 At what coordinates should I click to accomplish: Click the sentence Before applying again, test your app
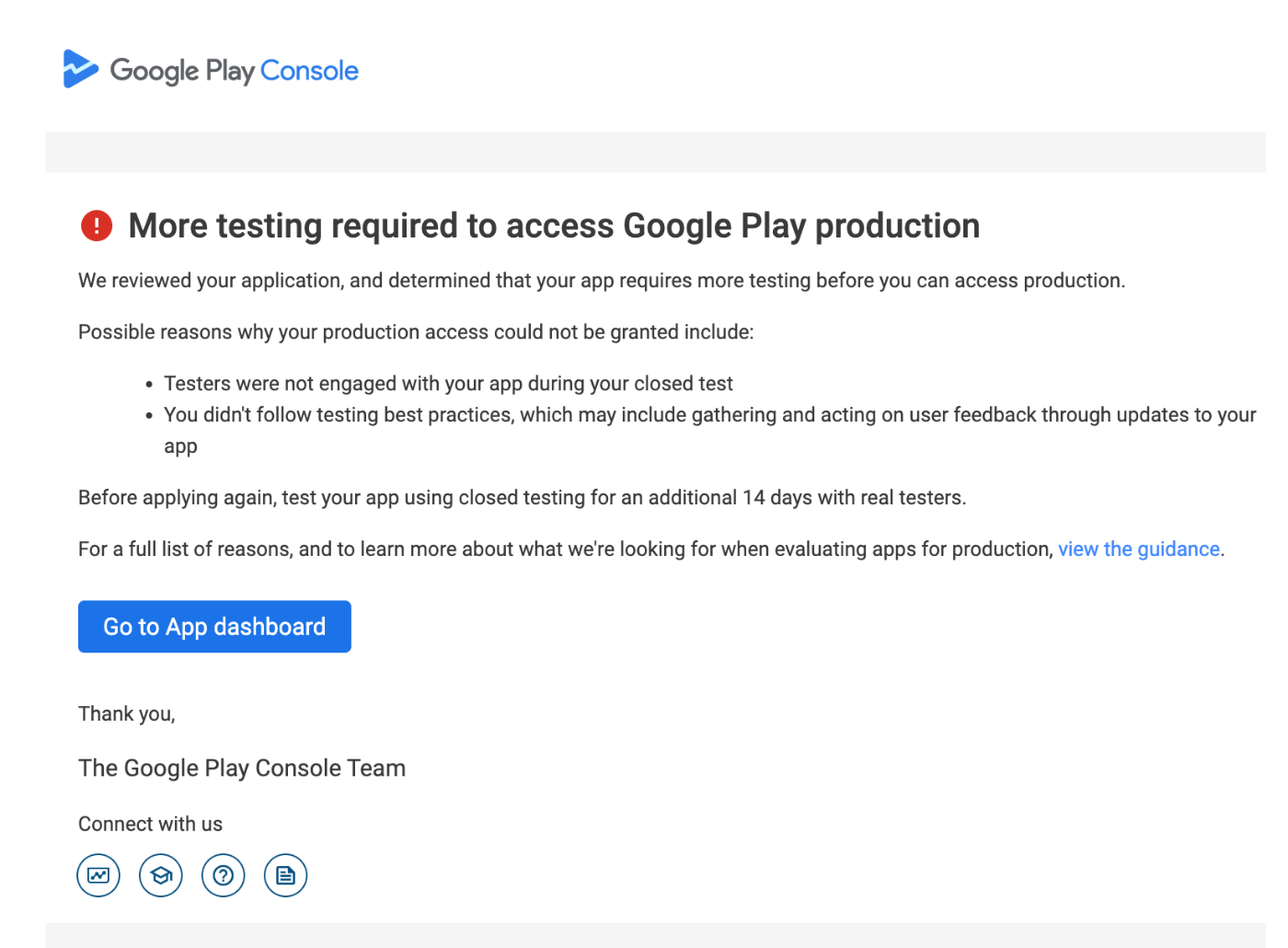coord(523,498)
